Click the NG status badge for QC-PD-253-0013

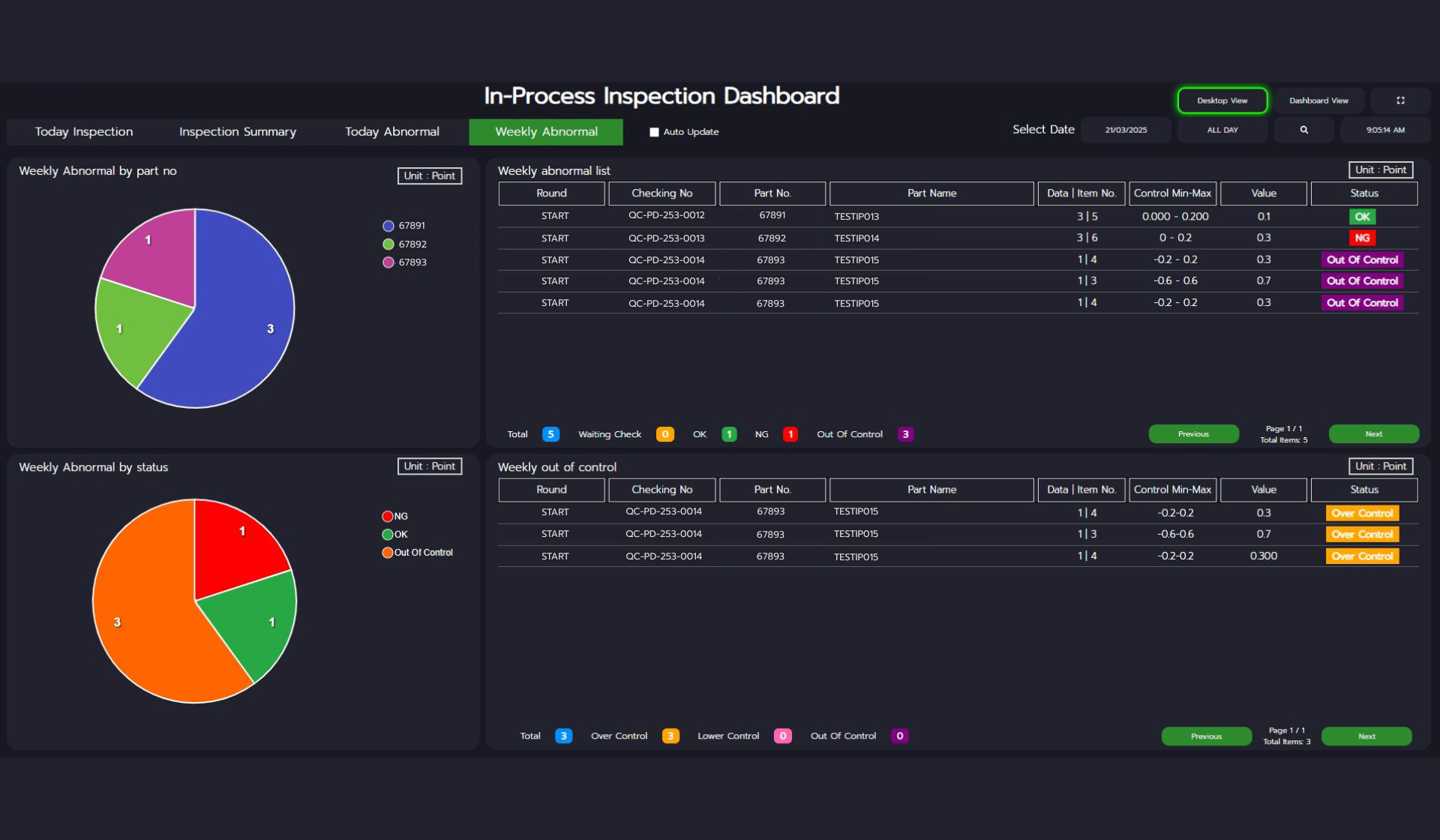(x=1362, y=238)
